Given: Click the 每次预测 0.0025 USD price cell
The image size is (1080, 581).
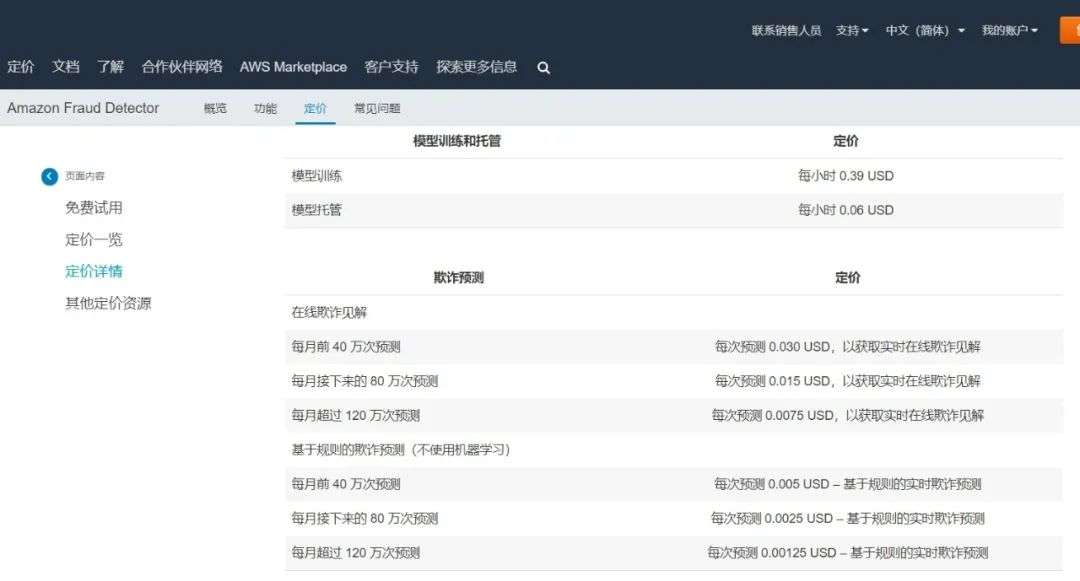Looking at the screenshot, I should [847, 518].
